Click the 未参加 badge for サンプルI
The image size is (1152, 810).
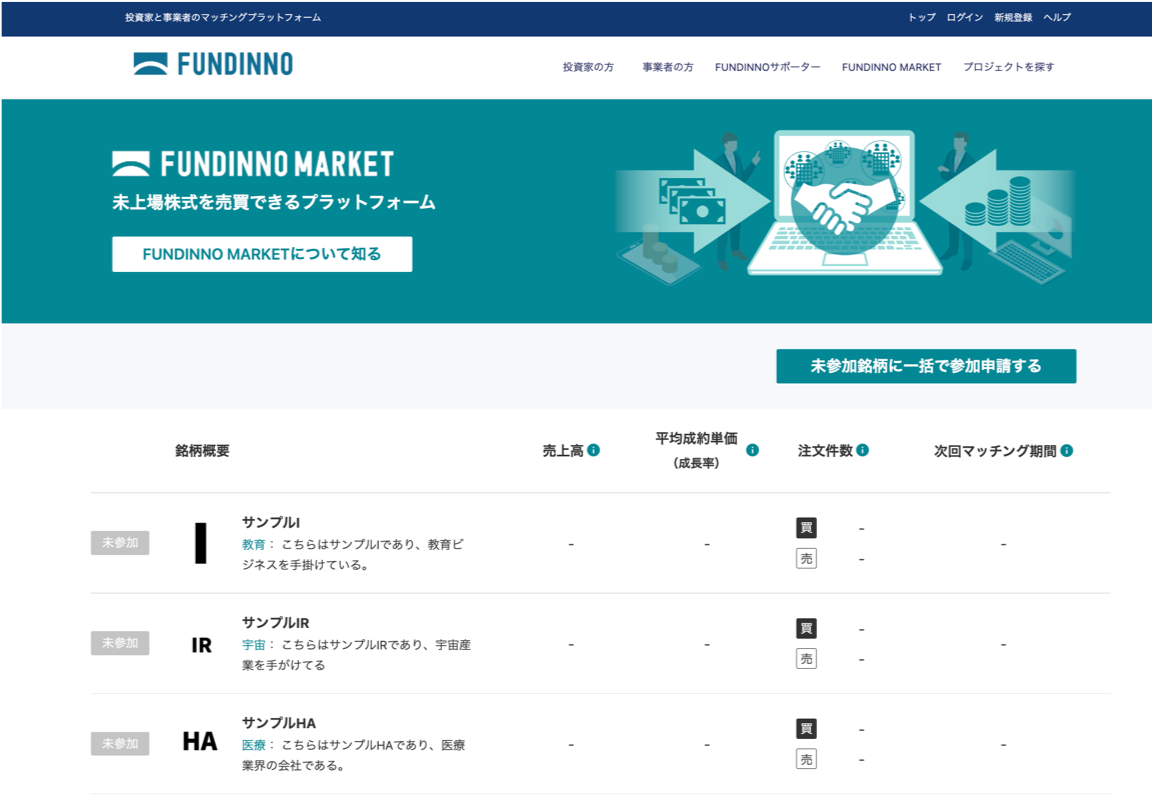119,543
